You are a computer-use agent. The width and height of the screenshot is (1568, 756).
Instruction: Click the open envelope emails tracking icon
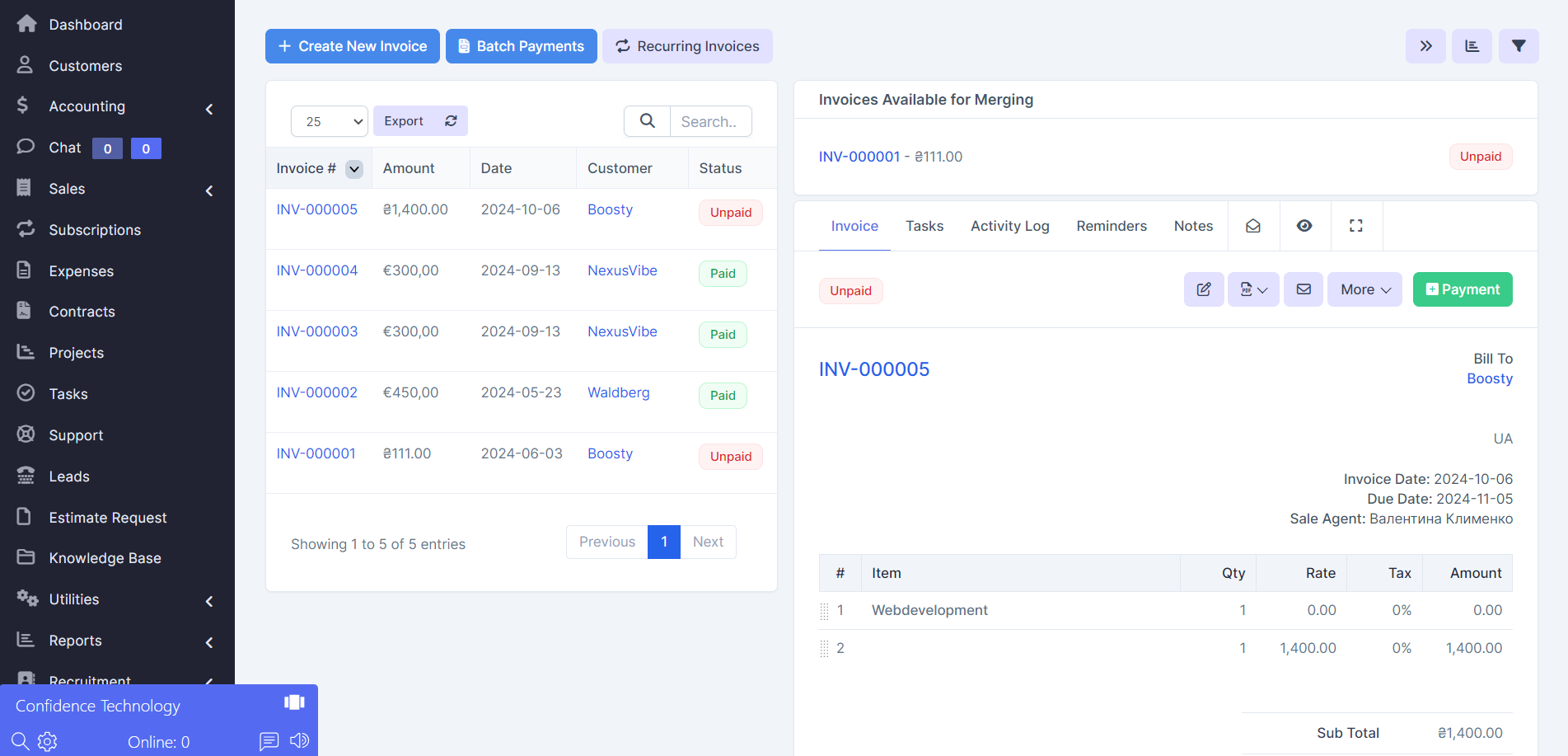pos(1252,226)
